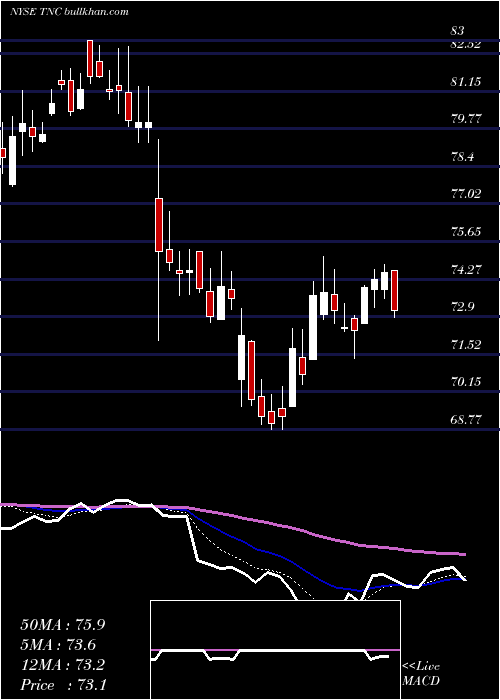Click the 5MA : 73.6 reading
The width and height of the screenshot is (500, 700).
[x=58, y=645]
